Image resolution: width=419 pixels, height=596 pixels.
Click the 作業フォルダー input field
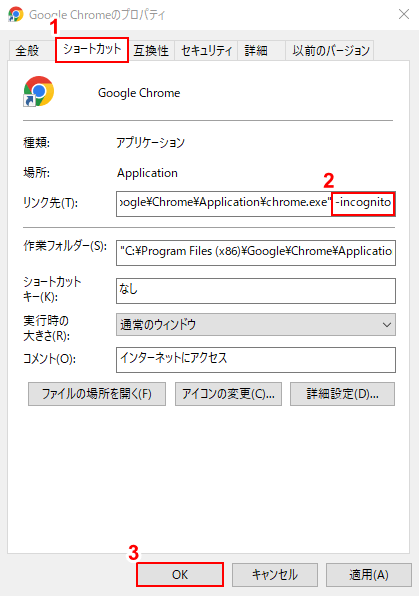(256, 253)
